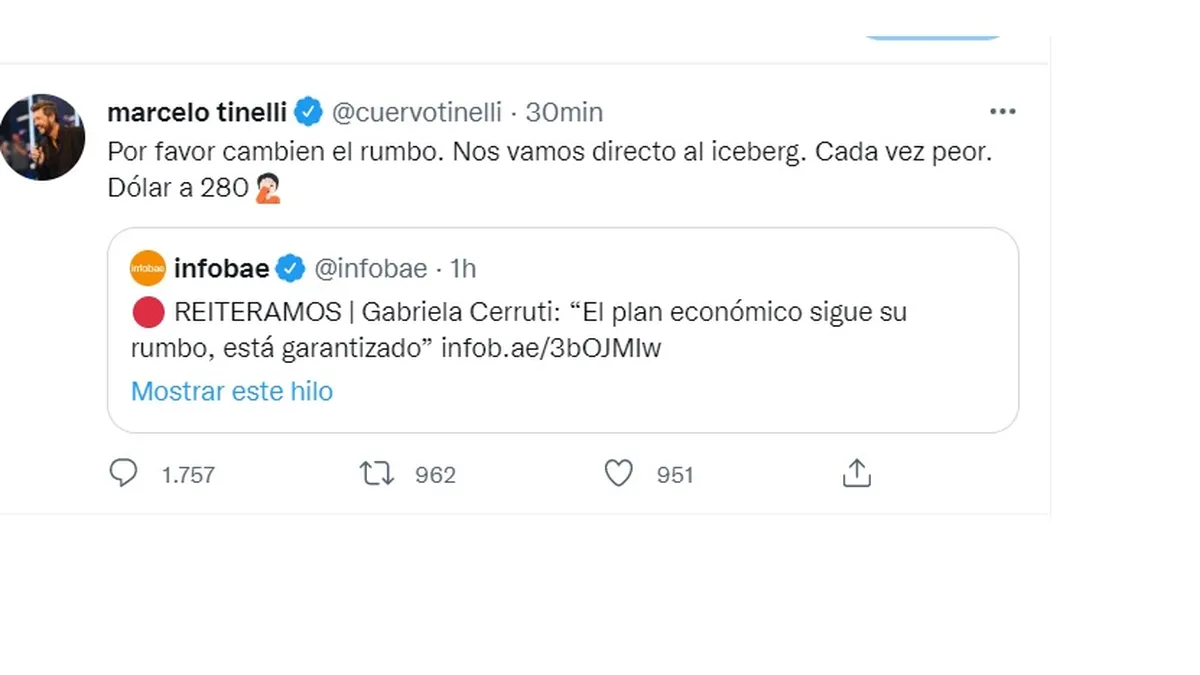Image resolution: width=1200 pixels, height=675 pixels.
Task: Click the reply speech bubble icon
Action: [x=123, y=473]
